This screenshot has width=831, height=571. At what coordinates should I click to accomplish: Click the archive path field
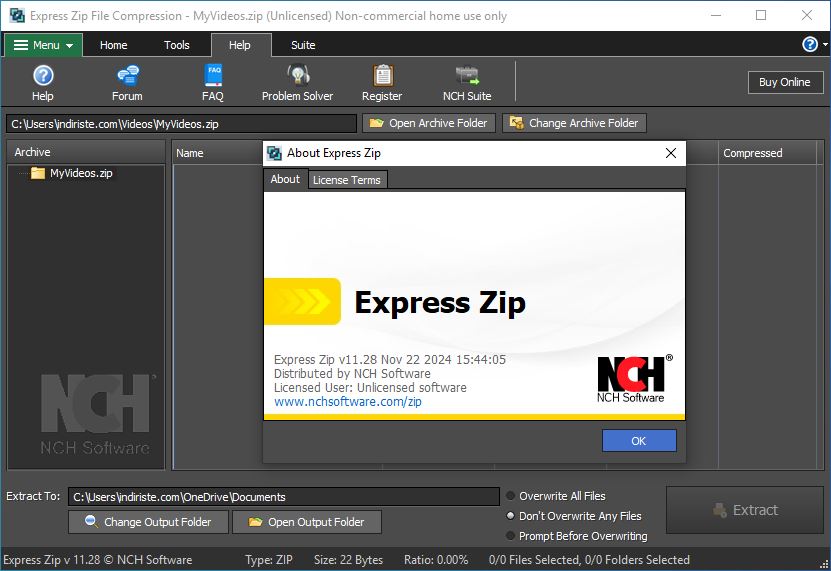click(x=181, y=124)
